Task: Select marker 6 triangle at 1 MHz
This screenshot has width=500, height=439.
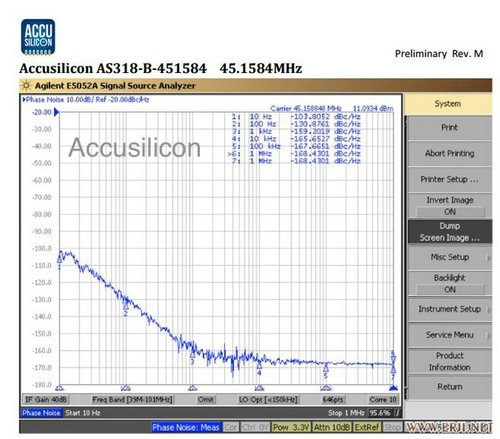Action: tap(393, 359)
